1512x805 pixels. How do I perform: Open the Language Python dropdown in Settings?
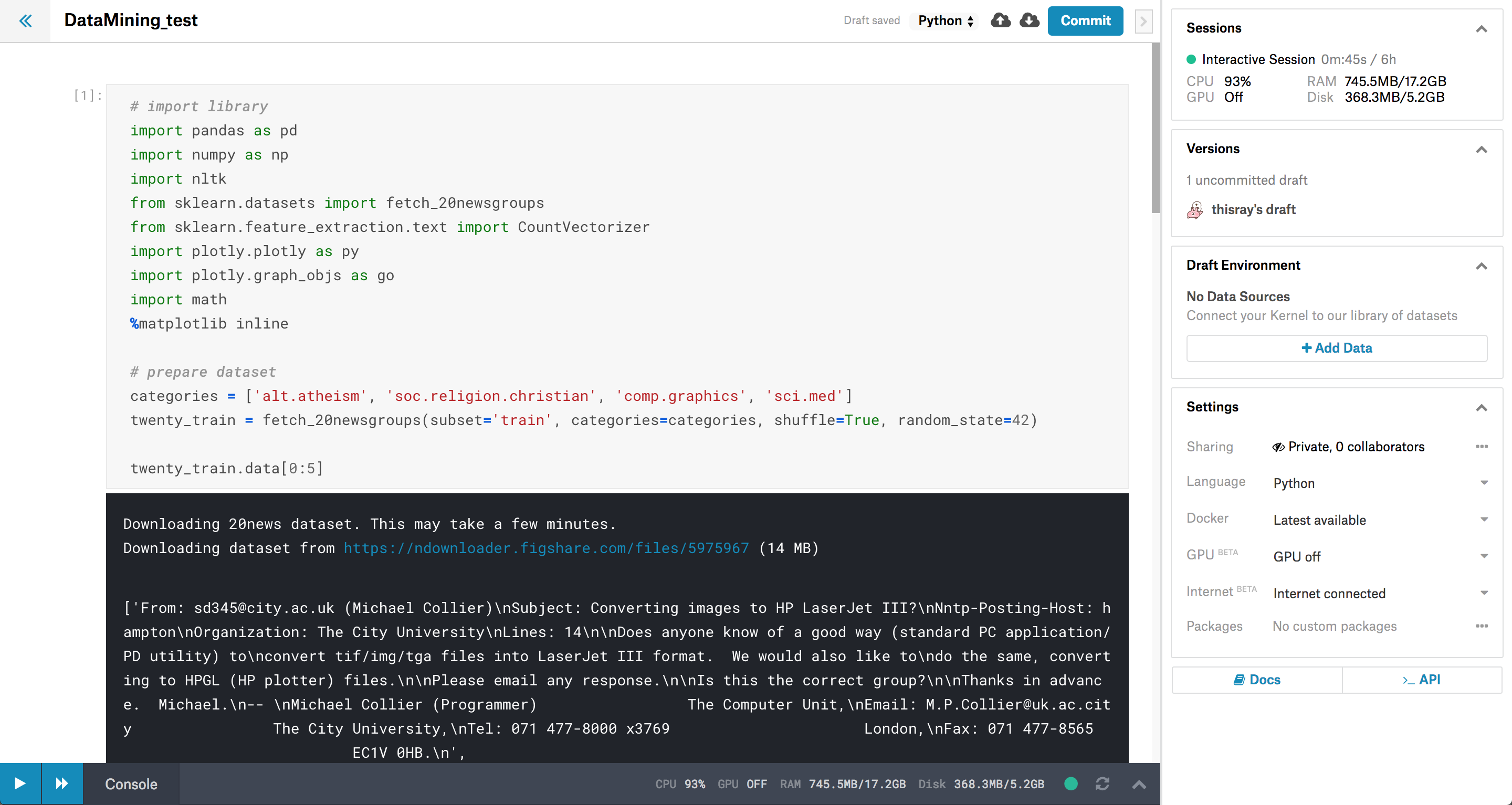1381,483
